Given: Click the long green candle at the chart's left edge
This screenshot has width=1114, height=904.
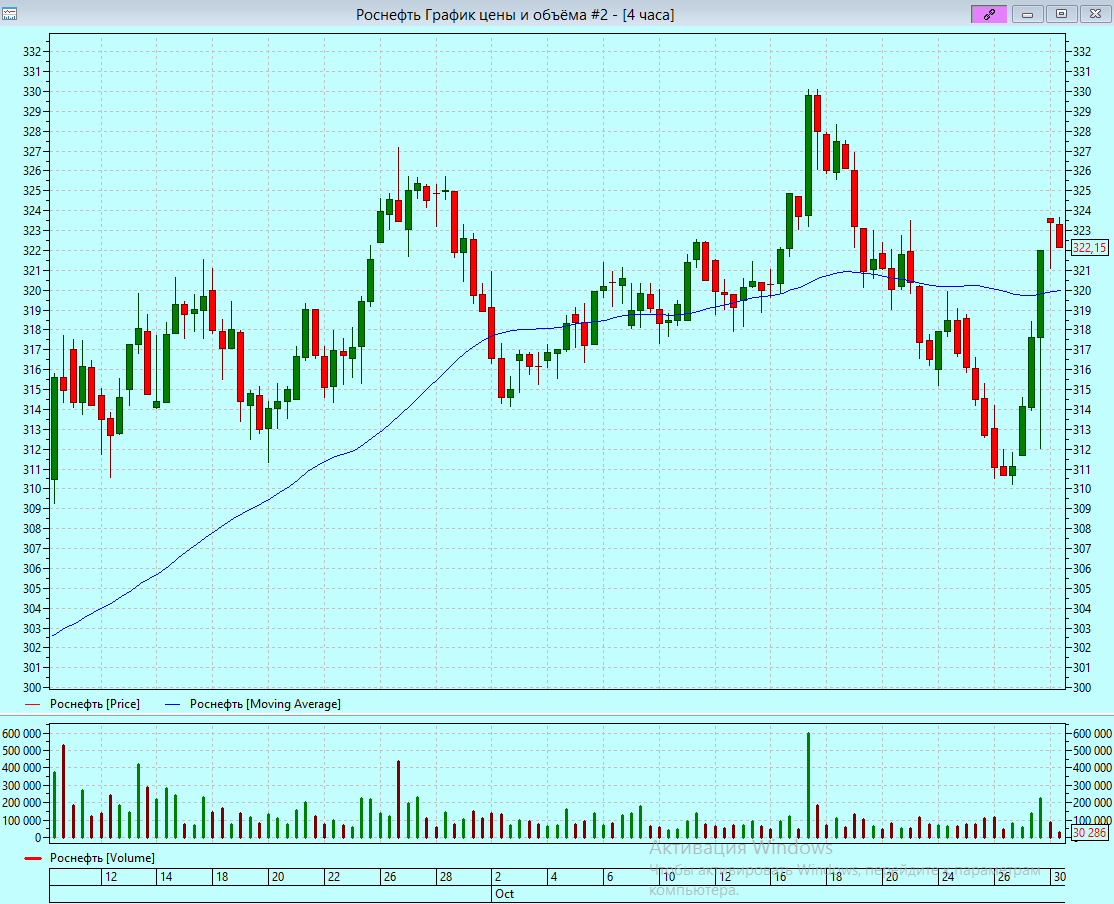Looking at the screenshot, I should (55, 429).
